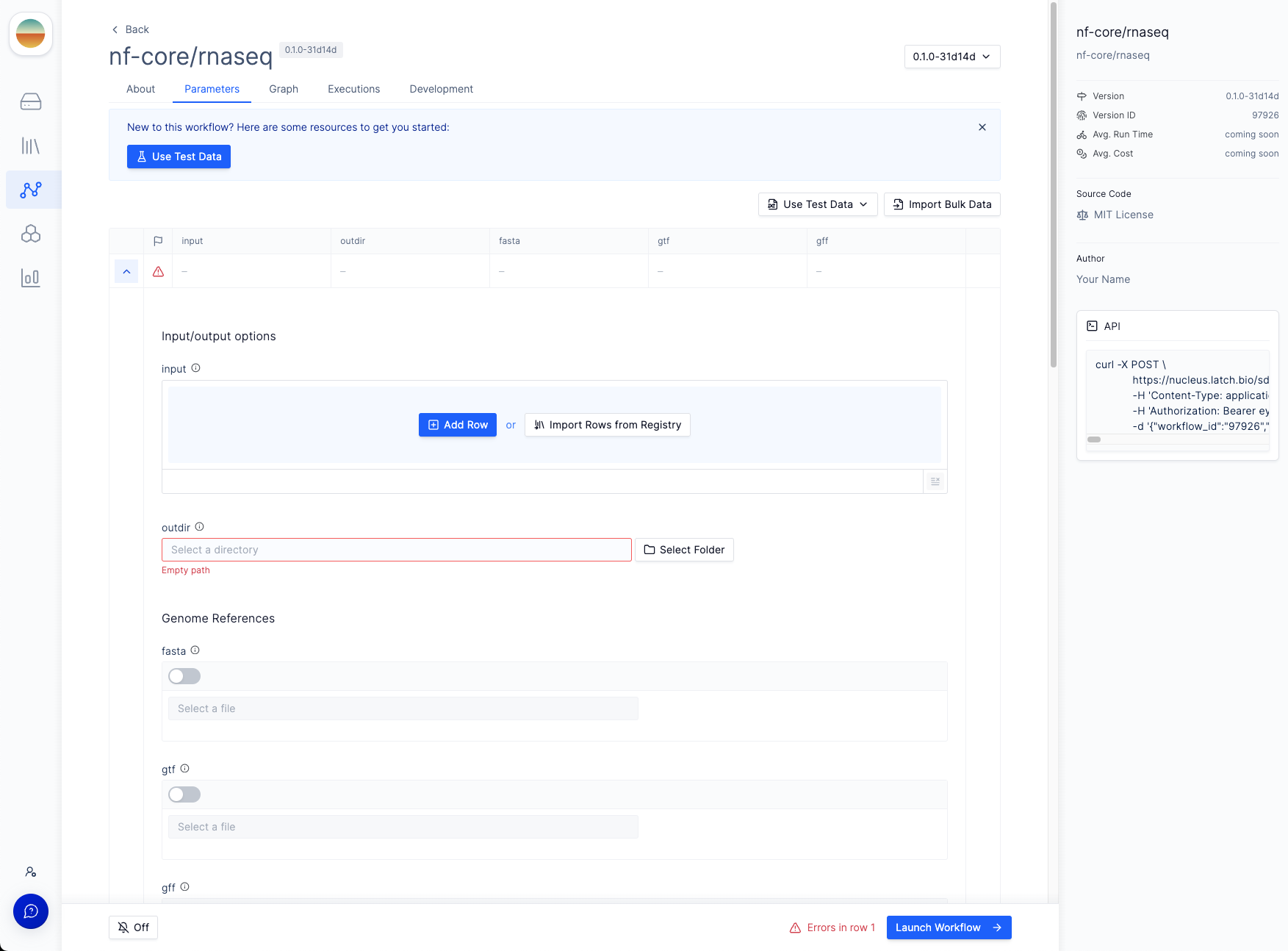
Task: Click Import Bulk Data button
Action: tap(942, 204)
